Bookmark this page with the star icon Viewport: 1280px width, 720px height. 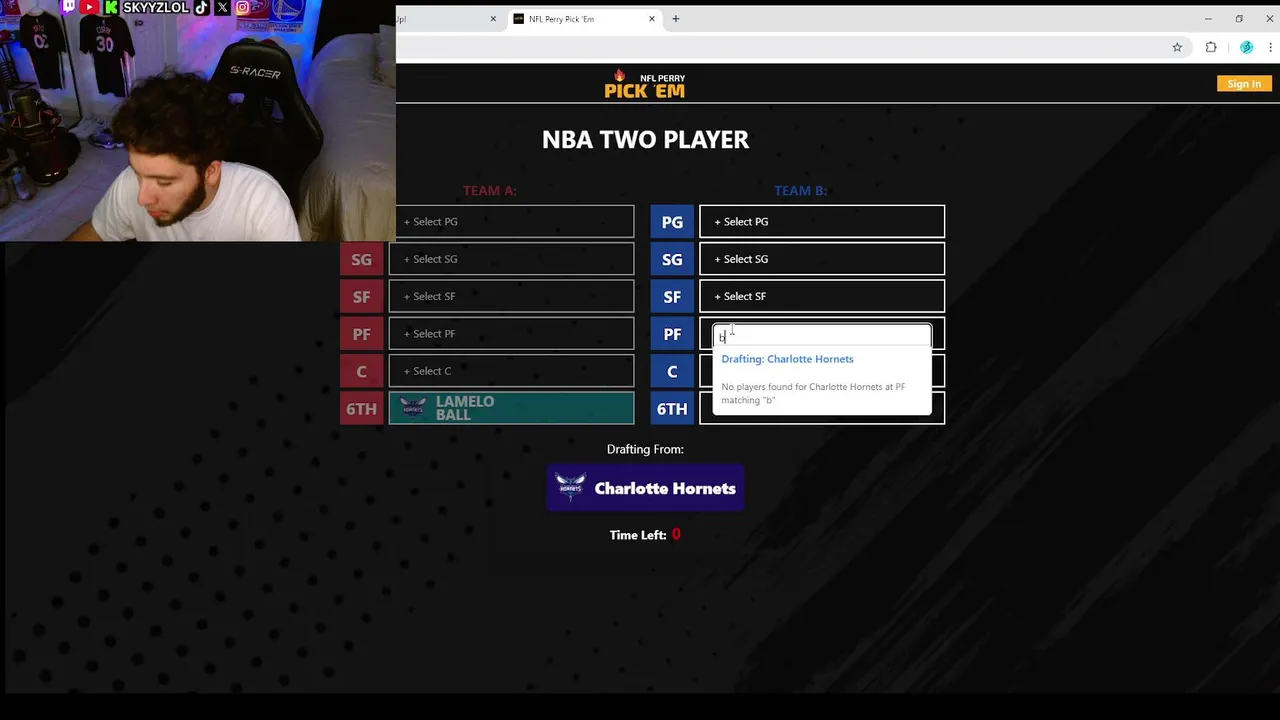[x=1177, y=47]
